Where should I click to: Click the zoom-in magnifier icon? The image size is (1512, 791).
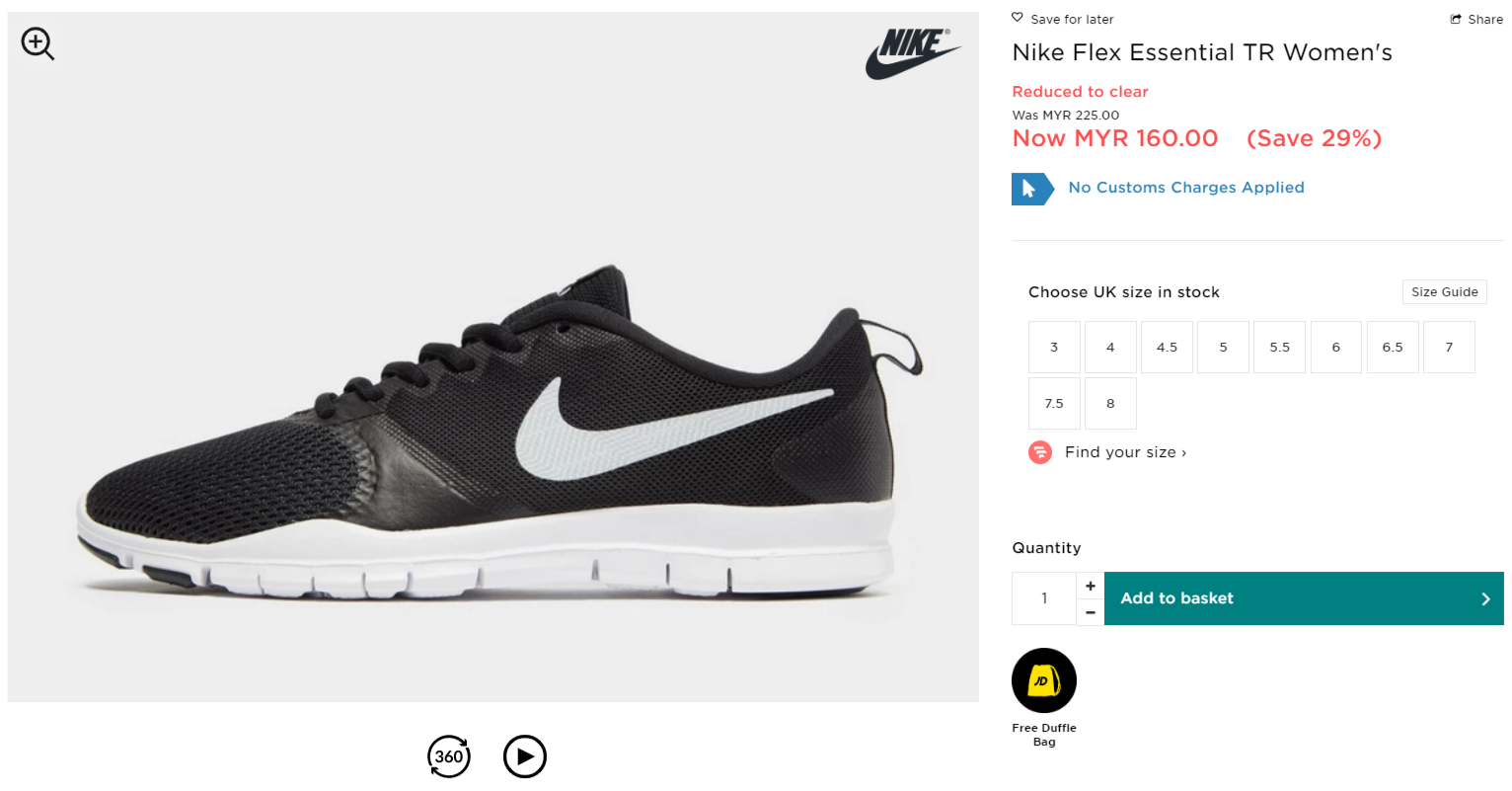pos(38,43)
